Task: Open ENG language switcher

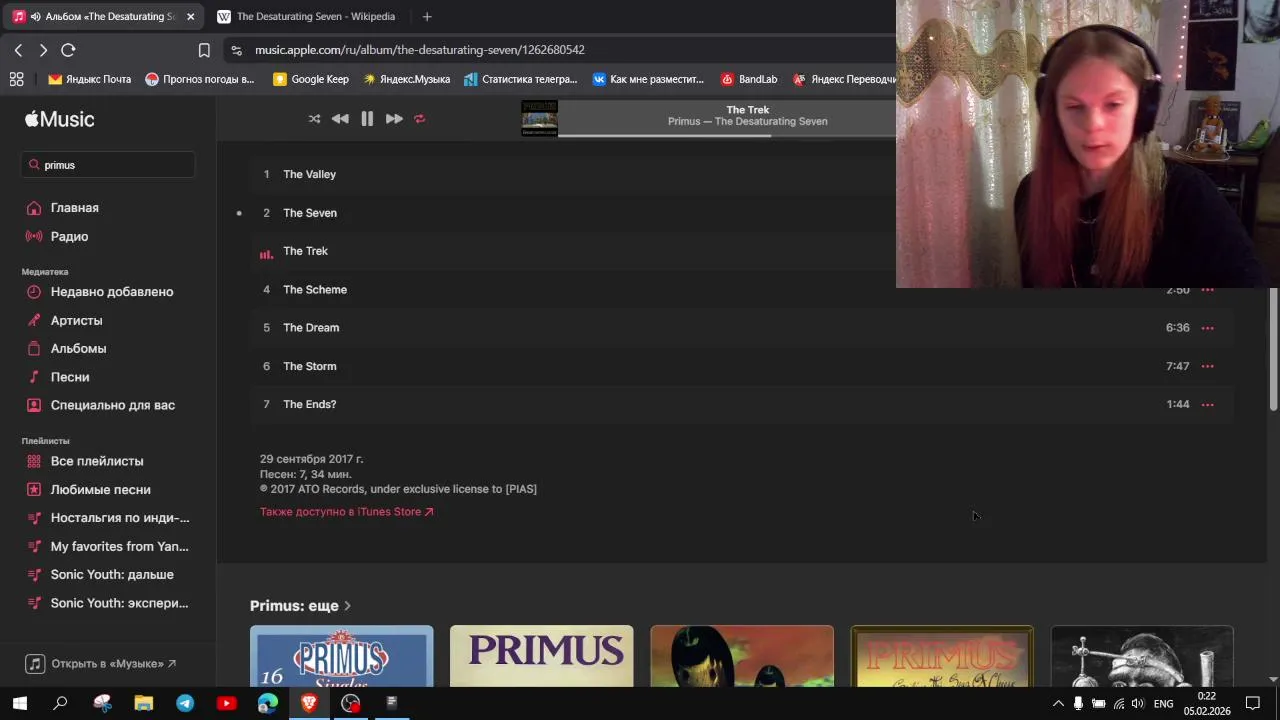Action: tap(1163, 704)
